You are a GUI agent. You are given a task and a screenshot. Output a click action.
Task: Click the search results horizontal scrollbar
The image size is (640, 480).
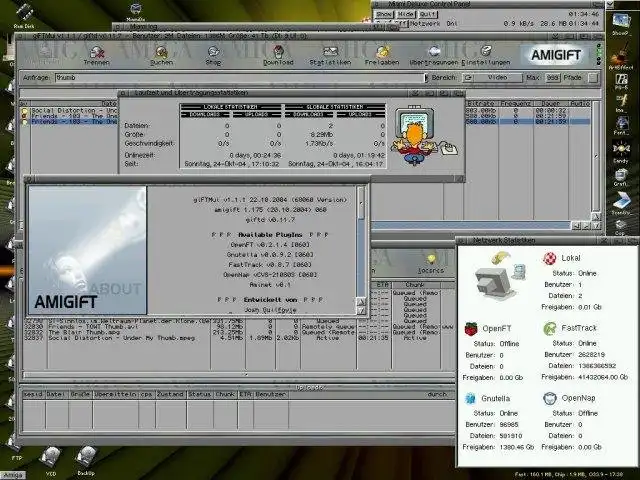point(472,225)
